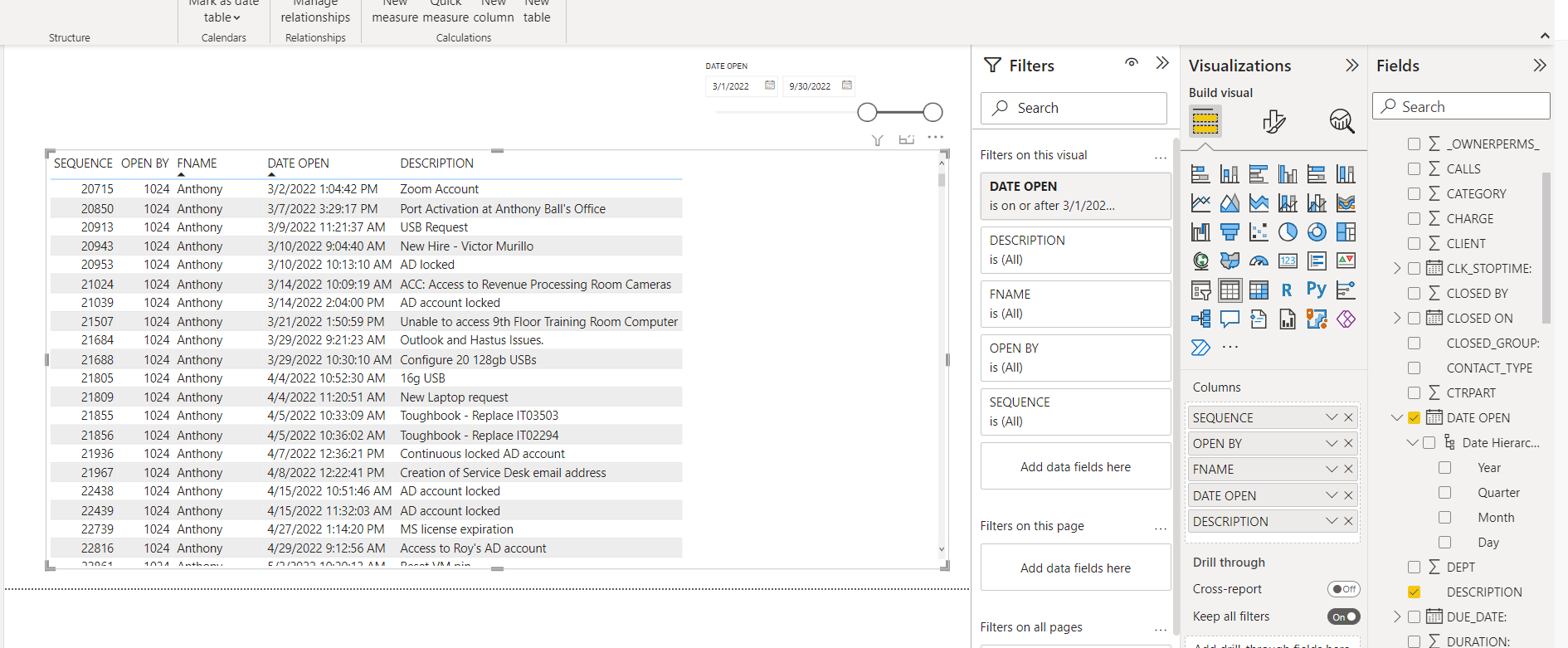Choose the Python visual icon

click(x=1317, y=290)
